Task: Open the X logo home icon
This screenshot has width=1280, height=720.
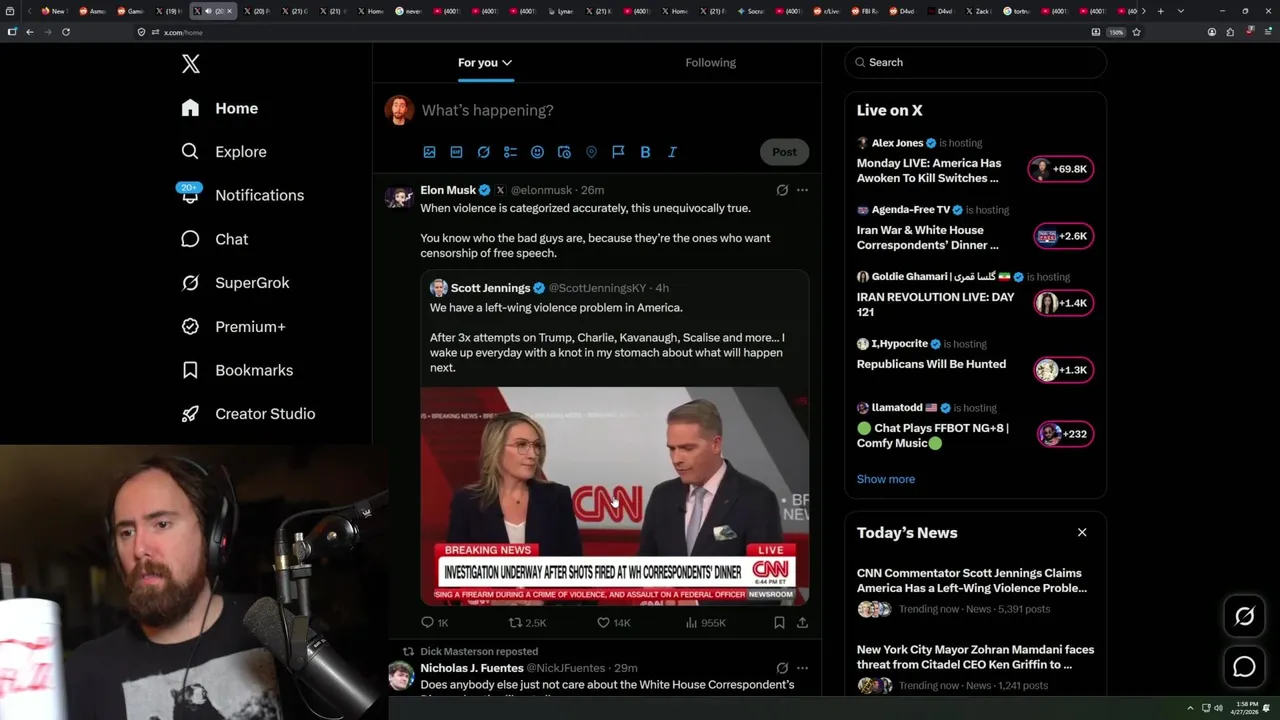Action: [x=190, y=64]
